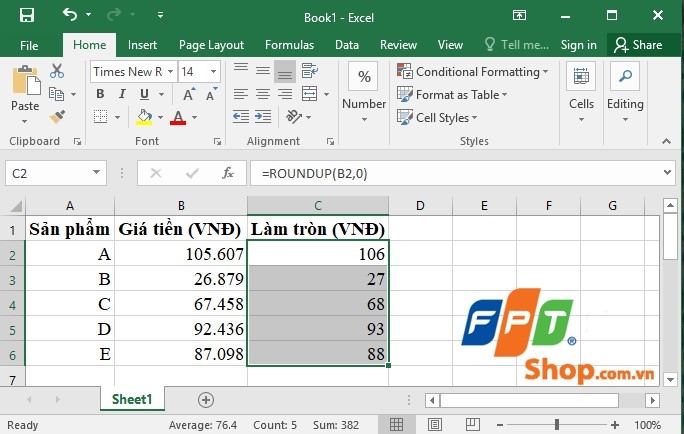
Task: Toggle Italic formatting
Action: point(123,94)
